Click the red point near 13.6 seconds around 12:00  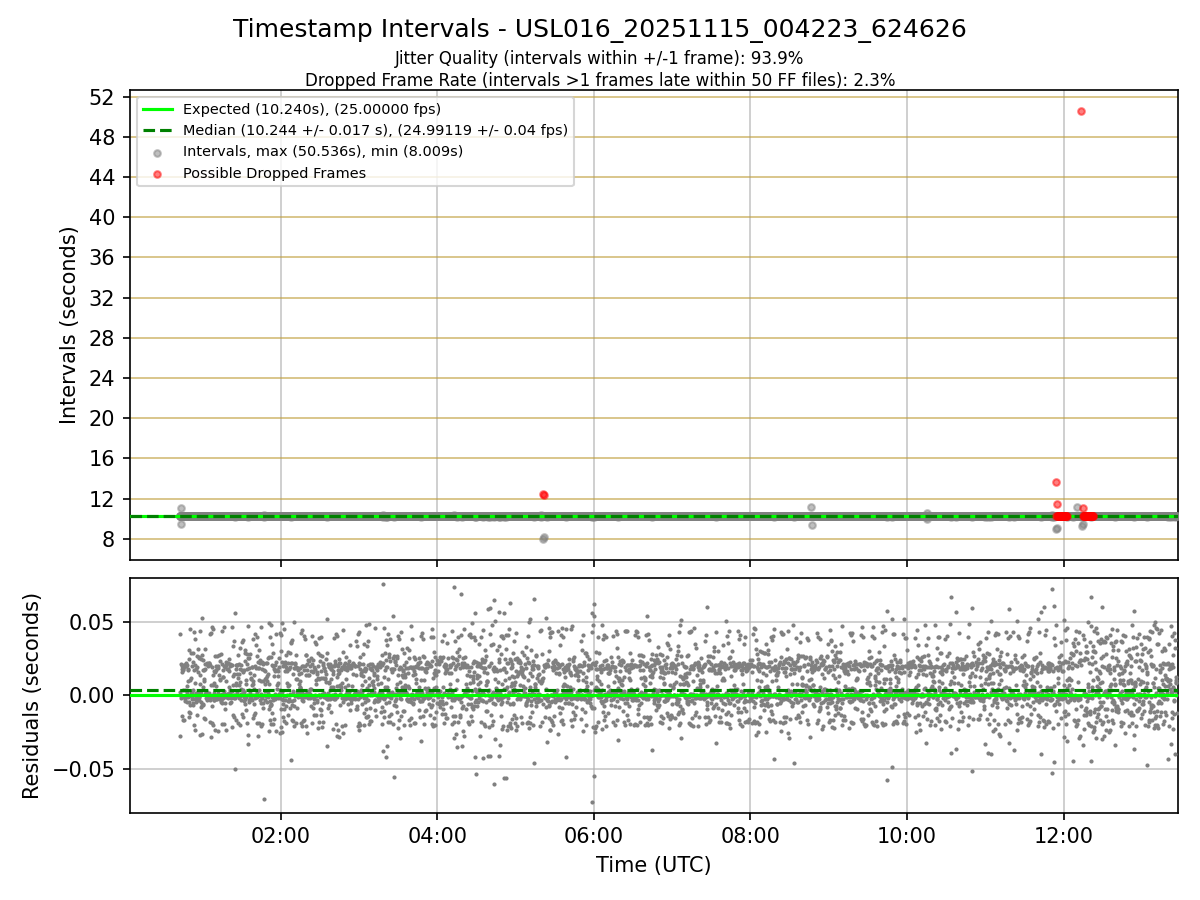pyautogui.click(x=1056, y=482)
